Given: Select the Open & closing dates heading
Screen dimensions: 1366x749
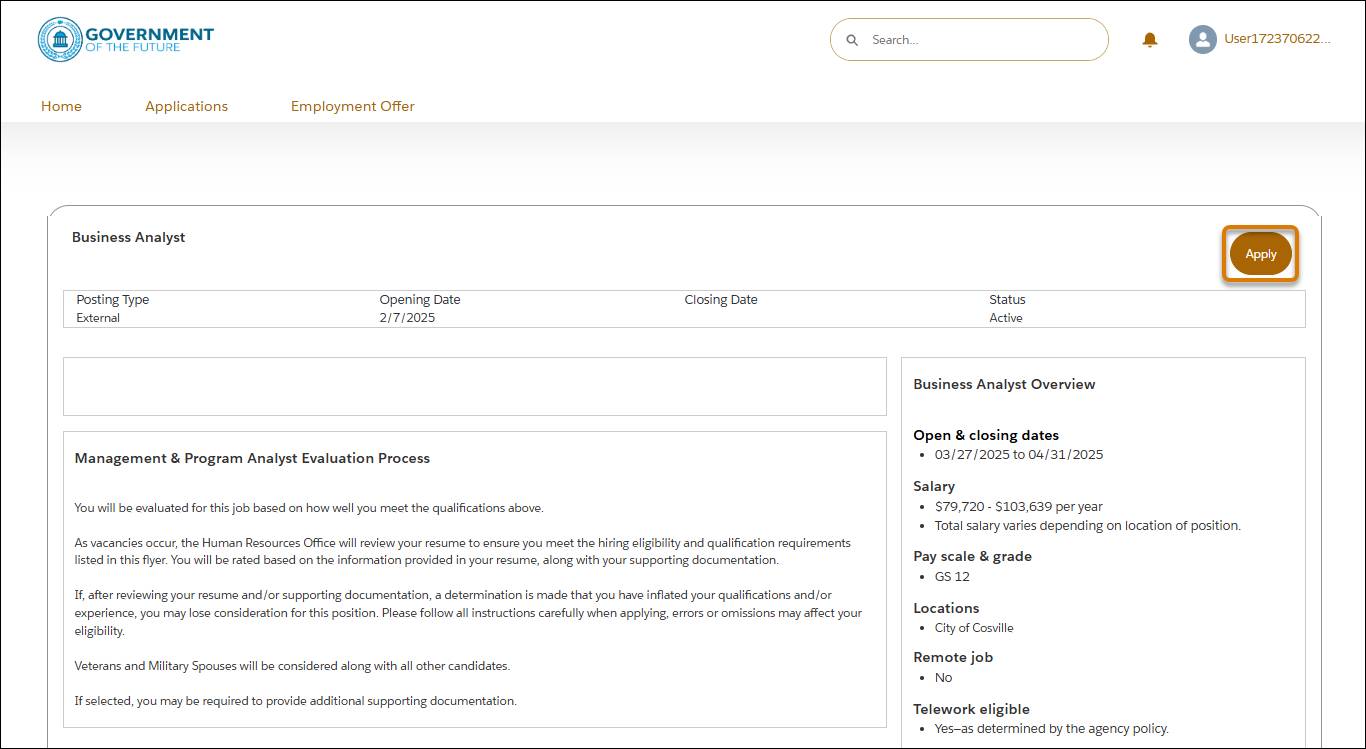Looking at the screenshot, I should coord(986,435).
